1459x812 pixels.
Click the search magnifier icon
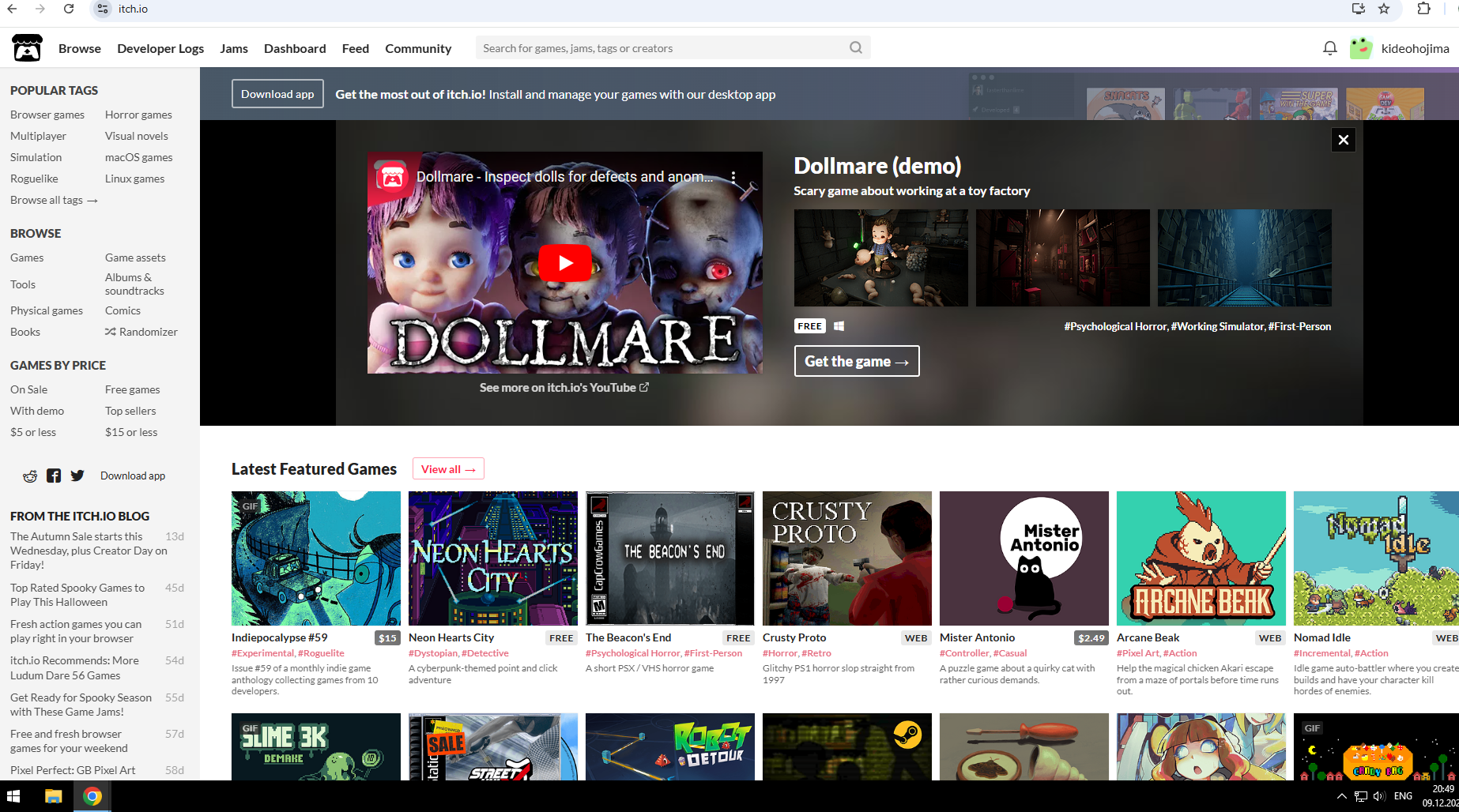coord(856,47)
